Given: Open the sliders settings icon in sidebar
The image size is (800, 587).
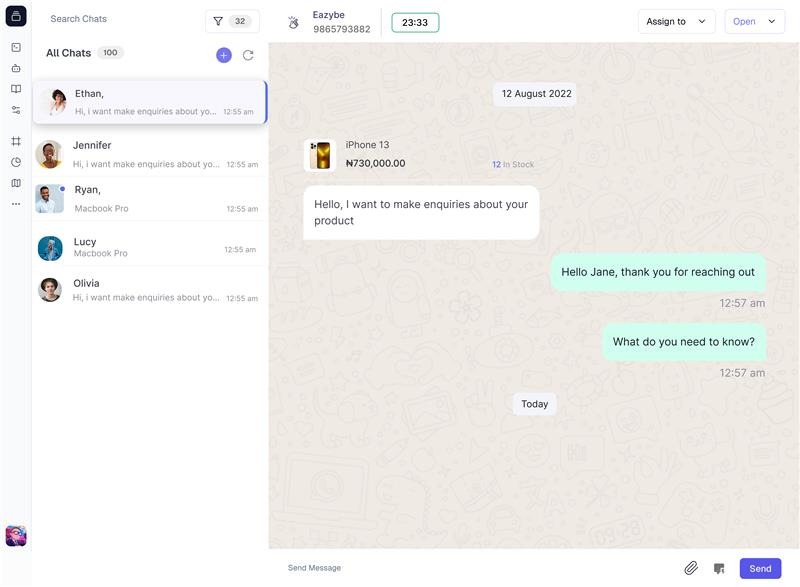Looking at the screenshot, I should tap(13, 107).
